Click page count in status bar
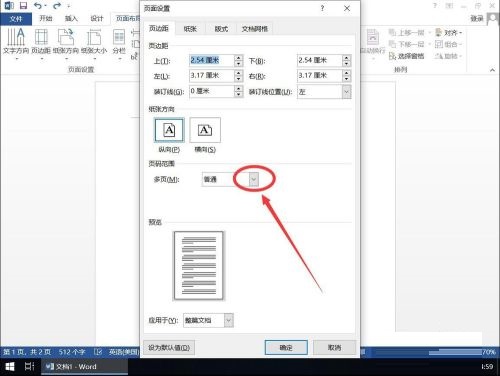Image resolution: width=500 pixels, height=376 pixels. tap(27, 352)
